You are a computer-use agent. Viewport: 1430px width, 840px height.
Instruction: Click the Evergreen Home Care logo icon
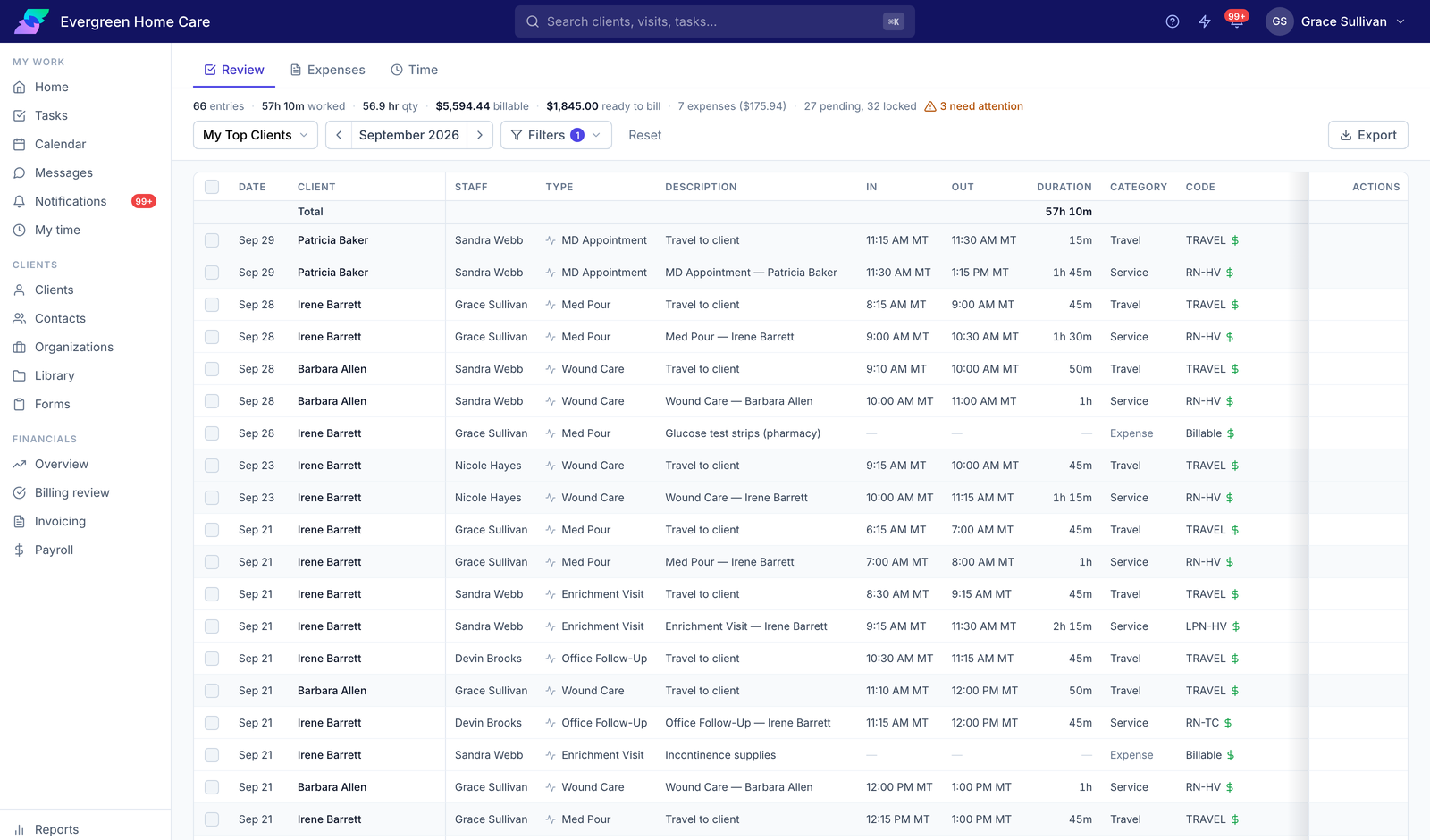tap(32, 21)
